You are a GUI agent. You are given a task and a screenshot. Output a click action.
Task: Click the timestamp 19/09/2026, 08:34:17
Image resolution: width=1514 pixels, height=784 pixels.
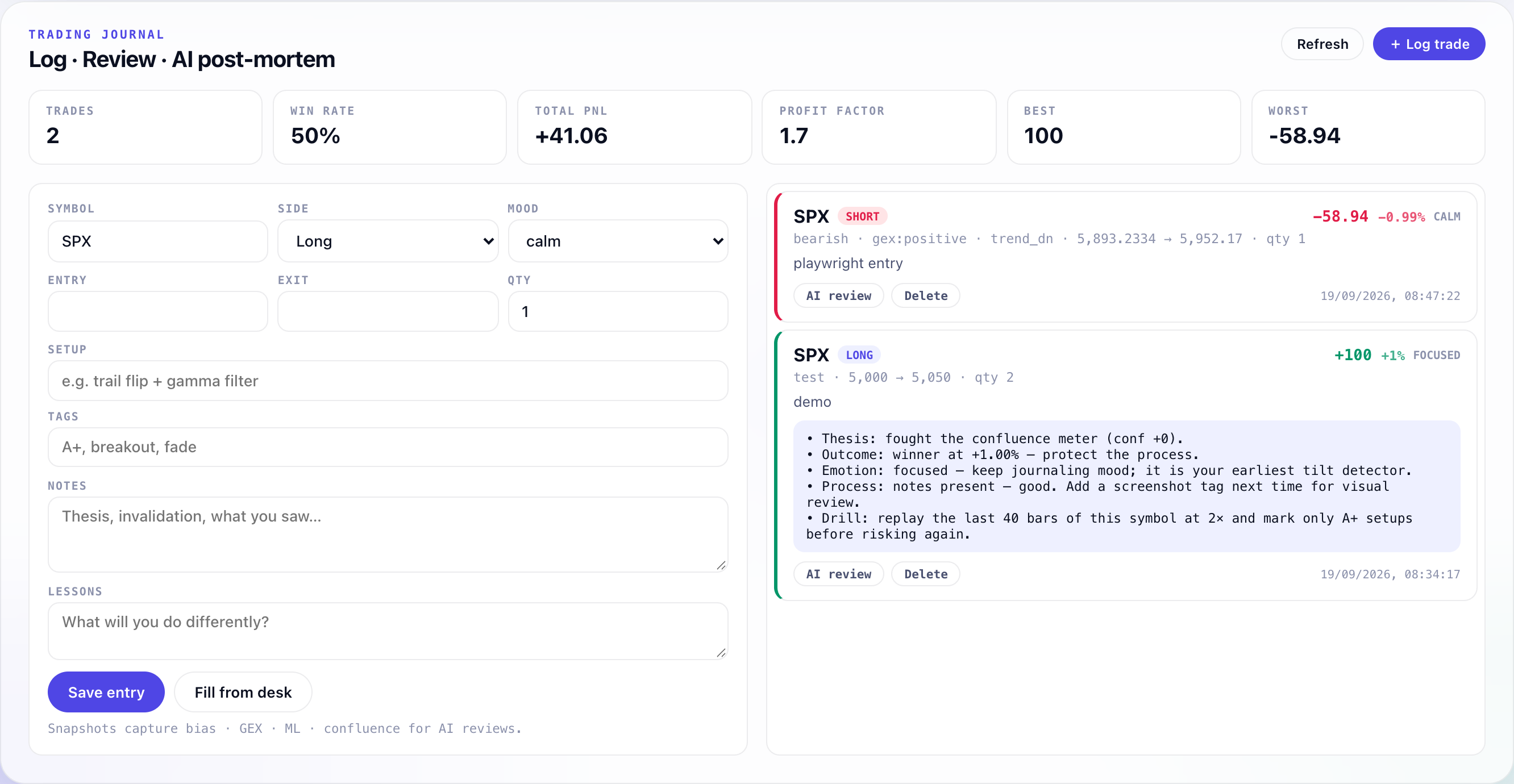click(1390, 575)
